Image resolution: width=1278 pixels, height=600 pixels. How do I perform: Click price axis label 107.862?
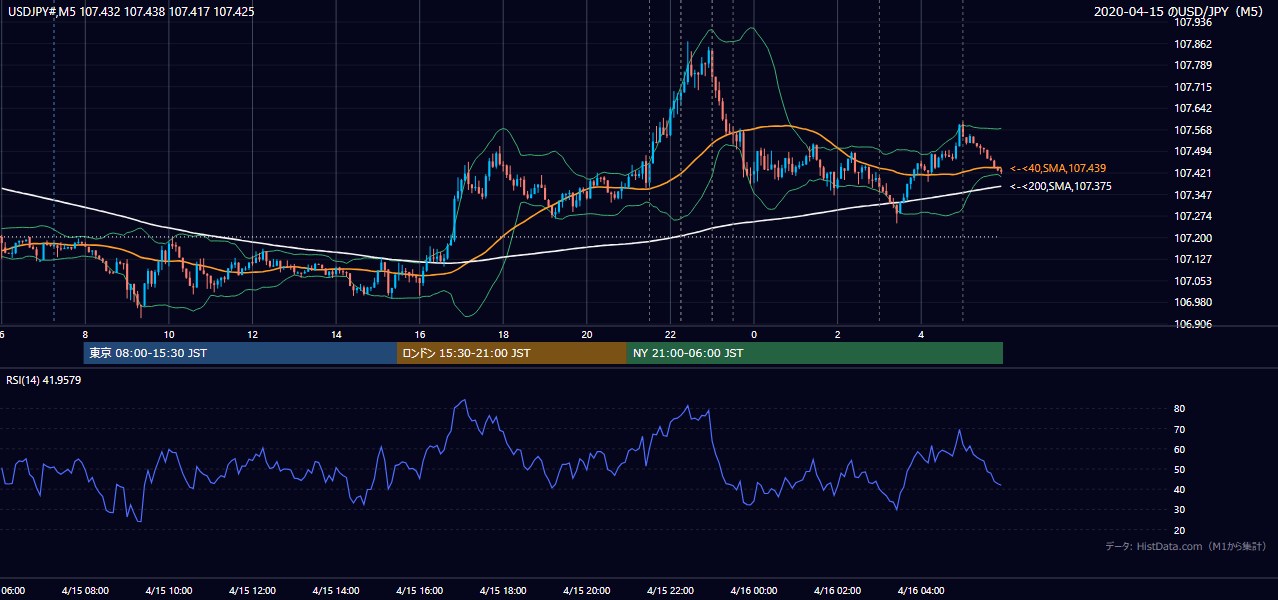click(x=1193, y=44)
